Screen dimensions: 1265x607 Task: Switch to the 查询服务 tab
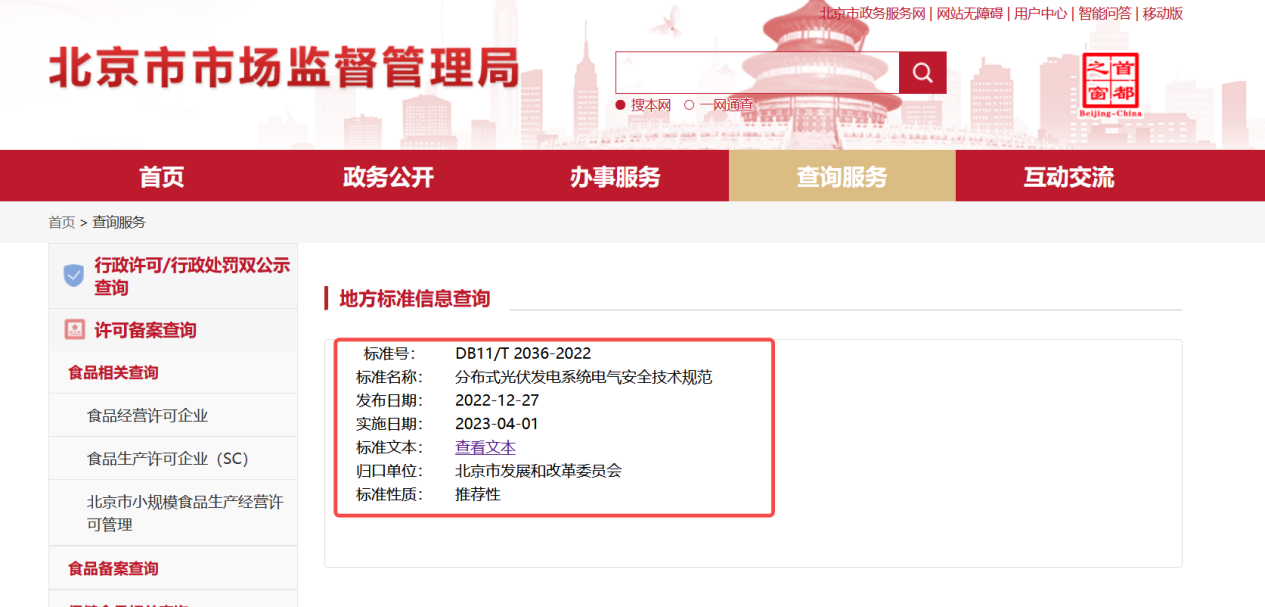(841, 175)
